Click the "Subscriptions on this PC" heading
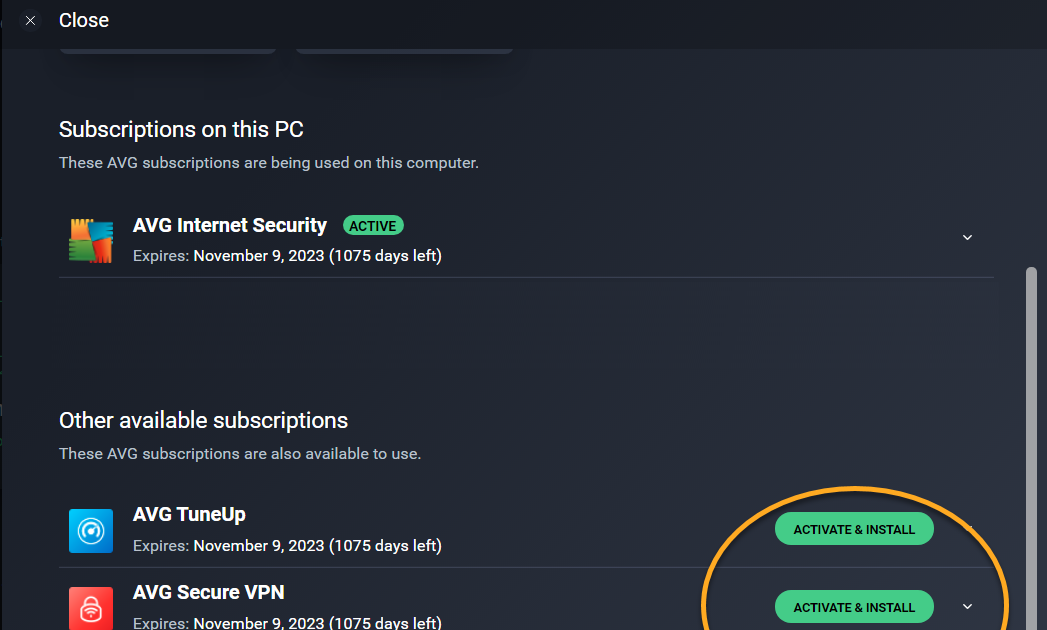The image size is (1047, 630). tap(181, 130)
